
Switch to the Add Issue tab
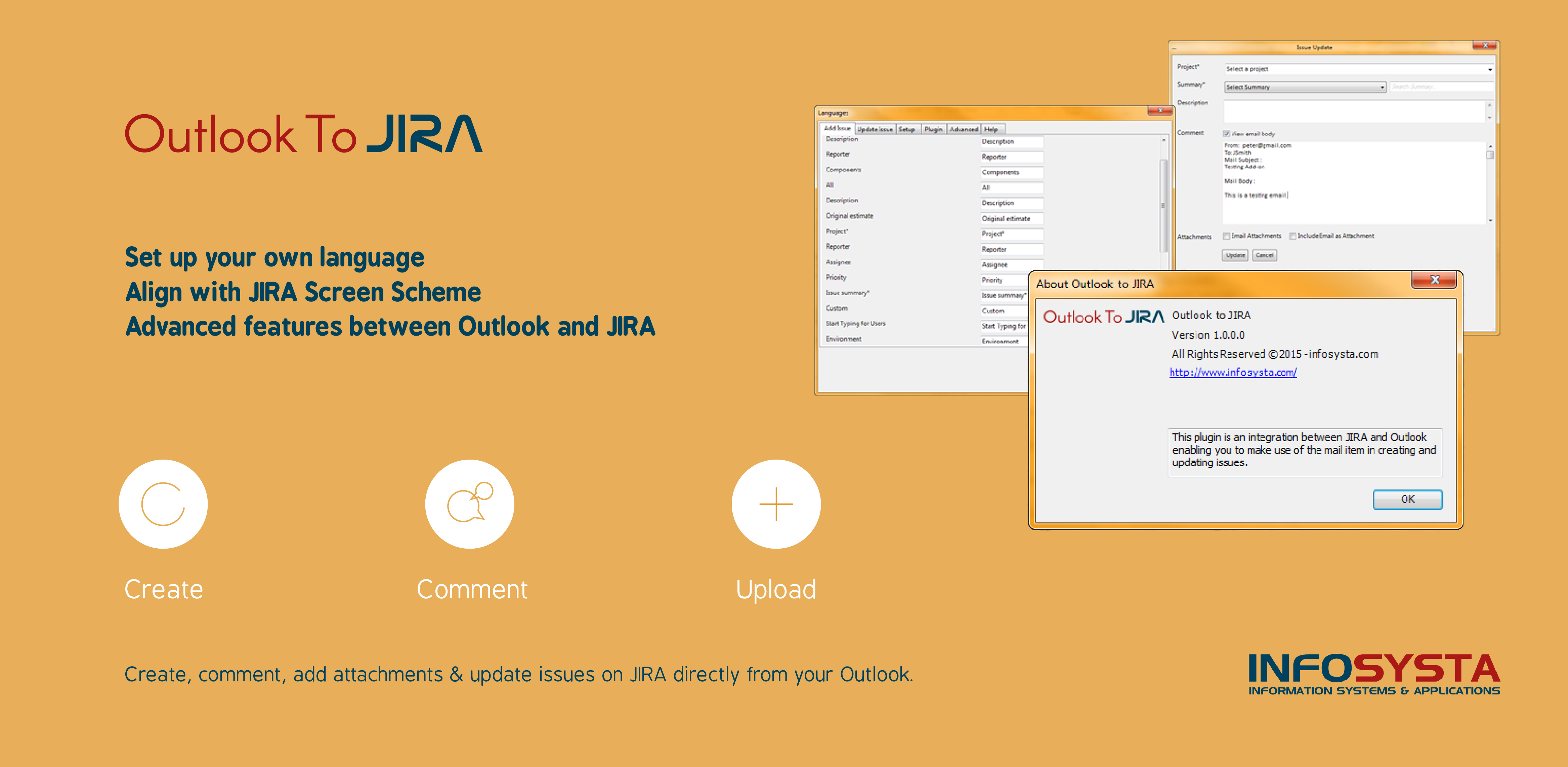tap(837, 128)
